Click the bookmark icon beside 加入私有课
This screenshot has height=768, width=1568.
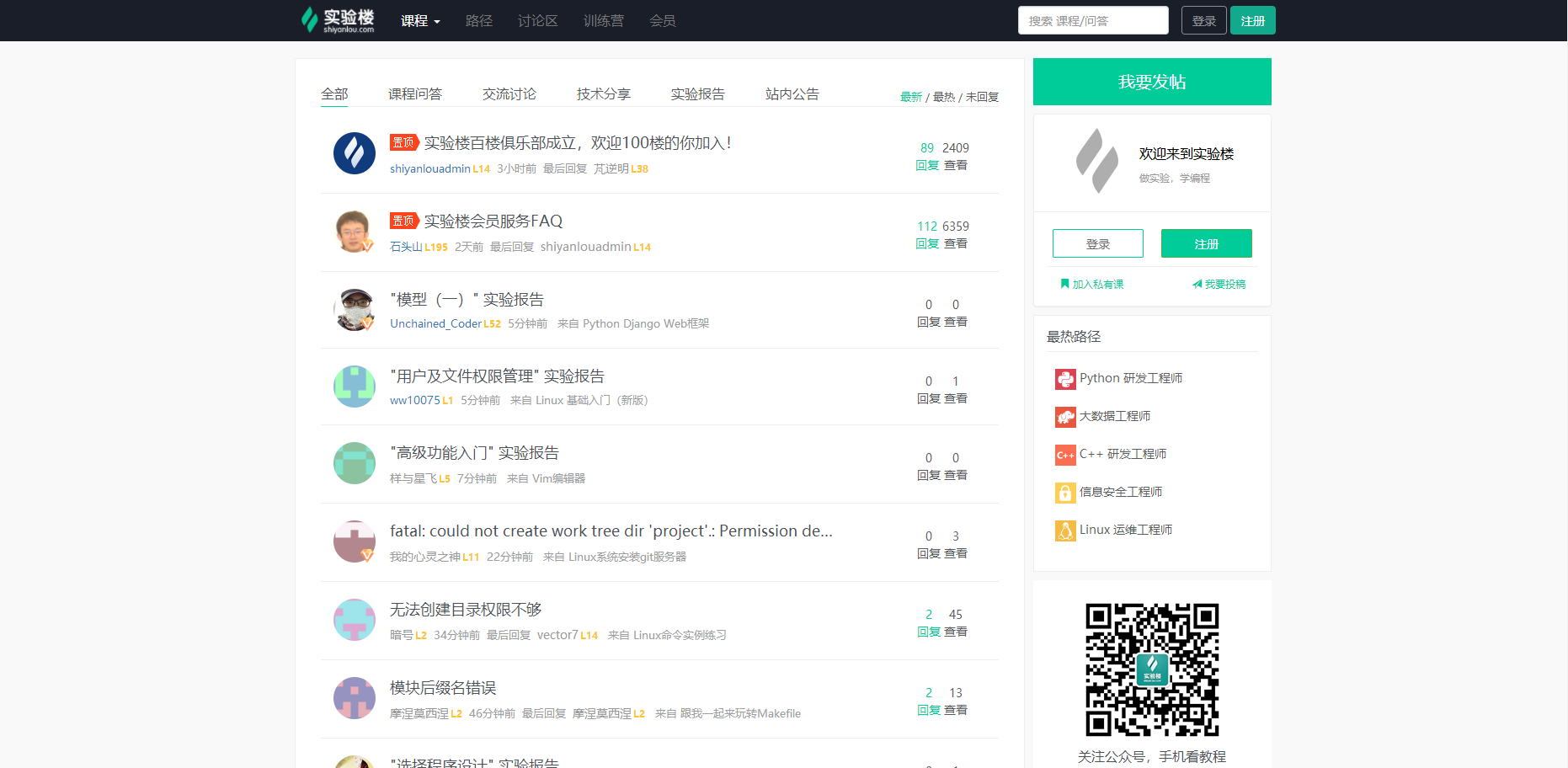[1064, 284]
